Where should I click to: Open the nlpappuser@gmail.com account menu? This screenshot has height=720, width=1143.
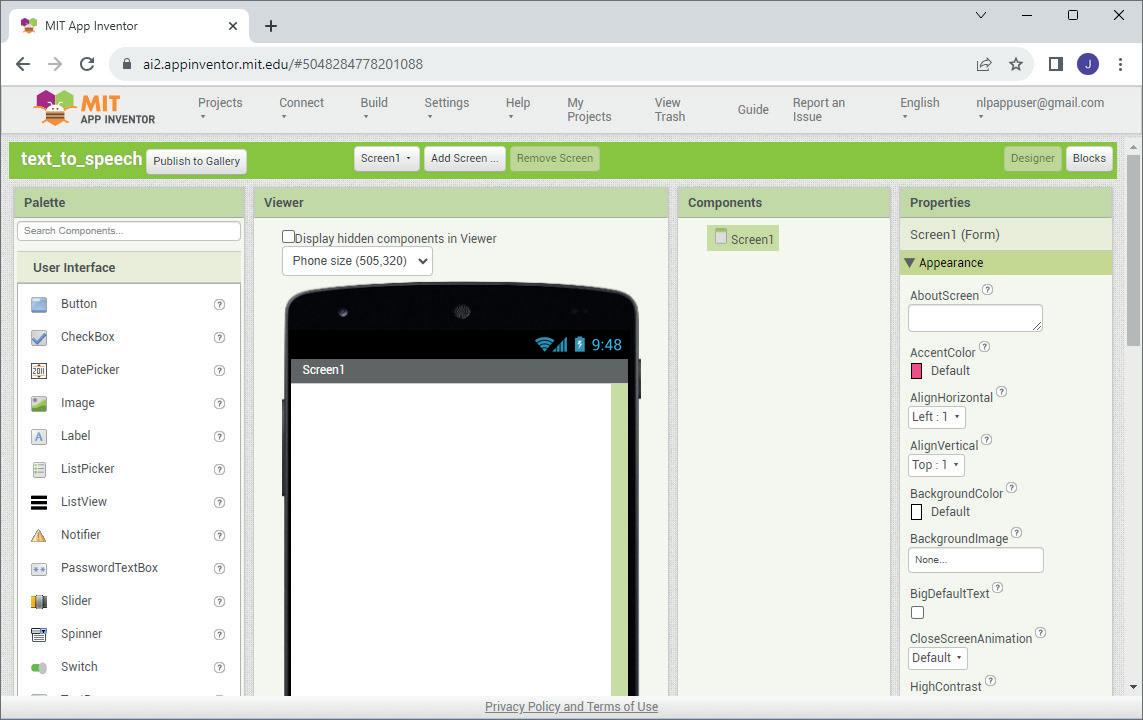(1039, 109)
